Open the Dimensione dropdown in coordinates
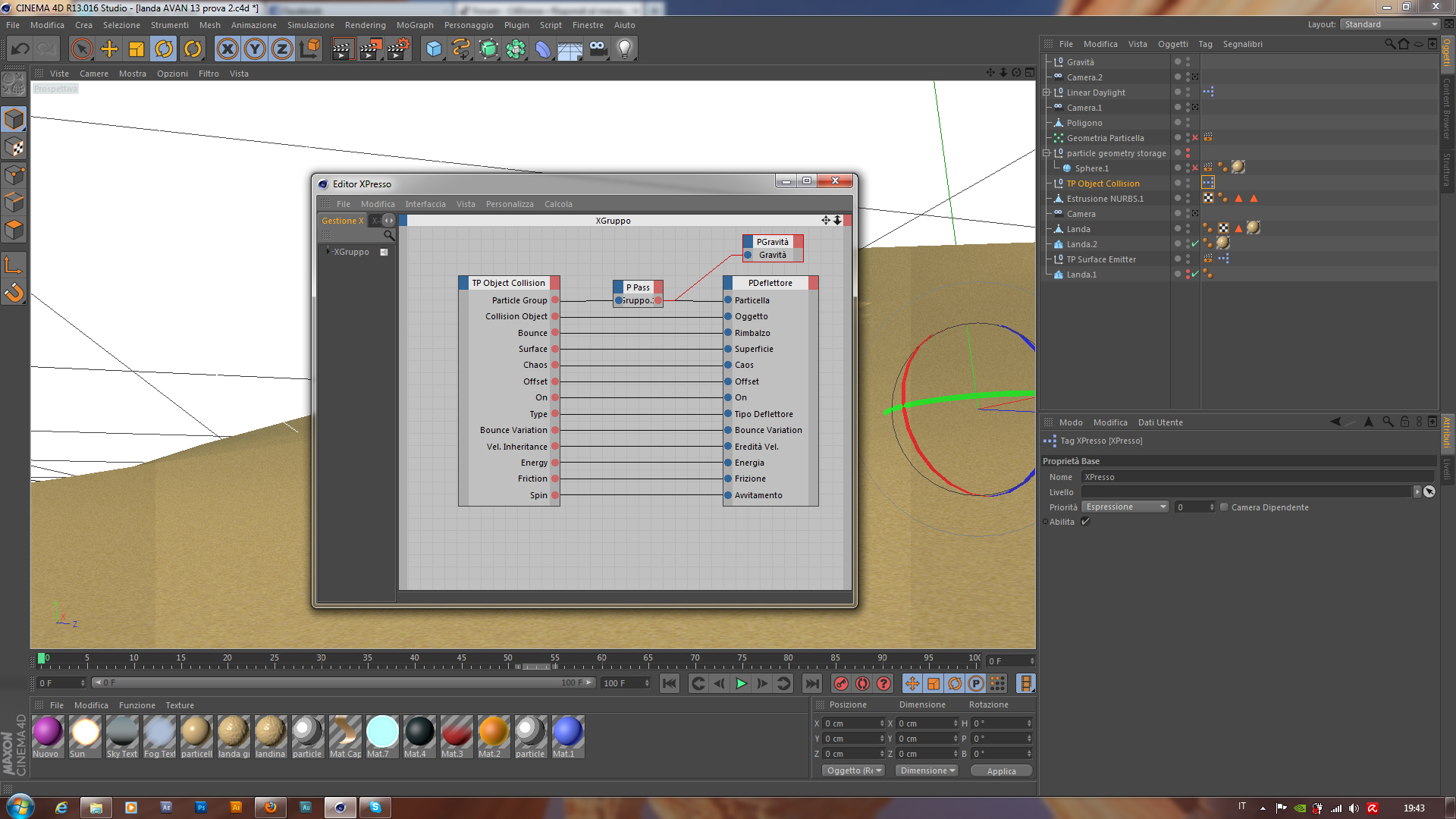The height and width of the screenshot is (819, 1456). 927,770
